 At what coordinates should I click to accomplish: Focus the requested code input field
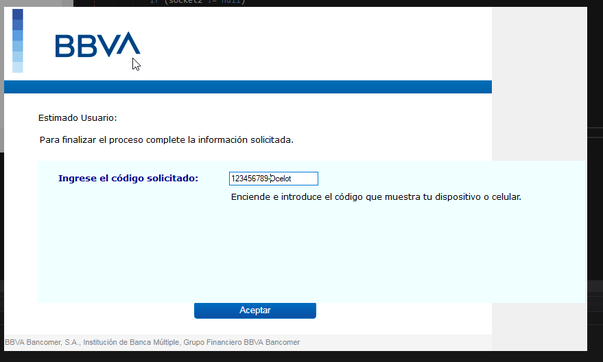pos(273,178)
